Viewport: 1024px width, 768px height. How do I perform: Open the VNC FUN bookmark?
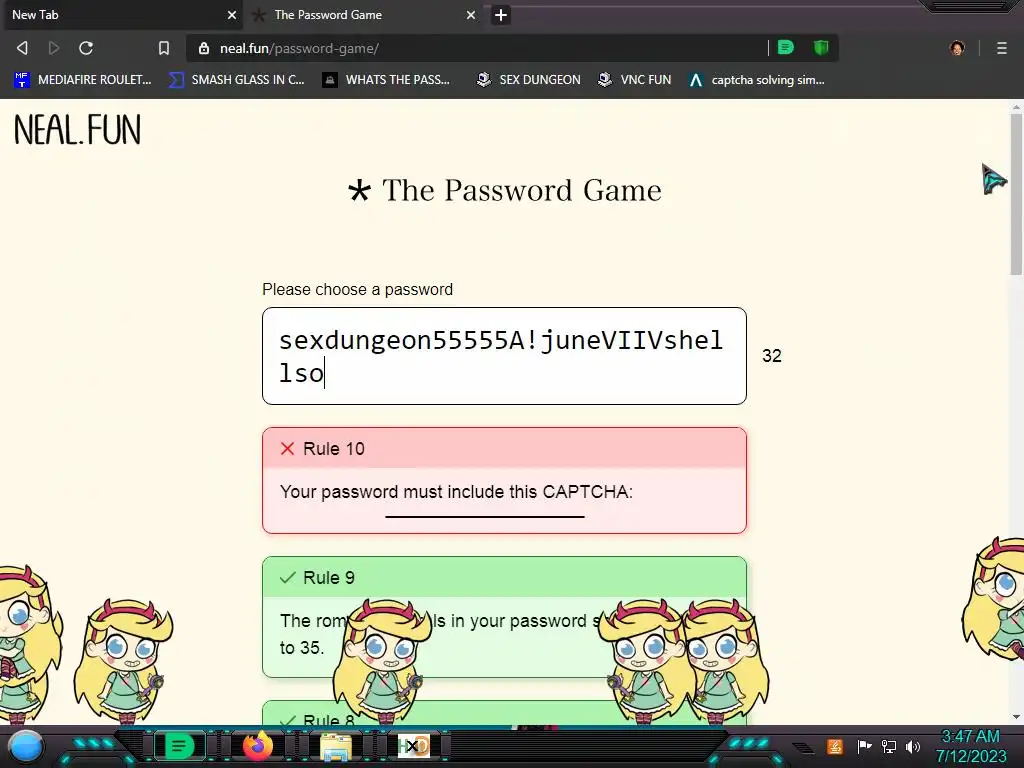635,80
